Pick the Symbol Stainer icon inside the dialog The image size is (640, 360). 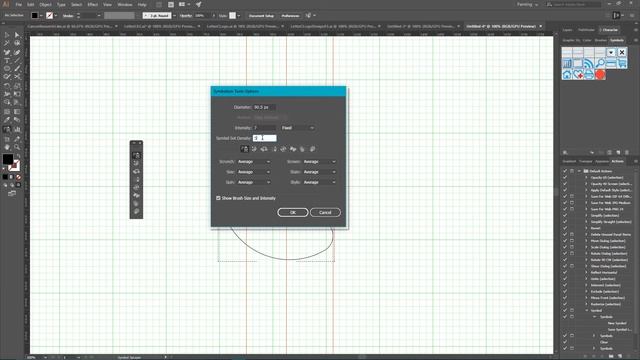click(x=293, y=149)
